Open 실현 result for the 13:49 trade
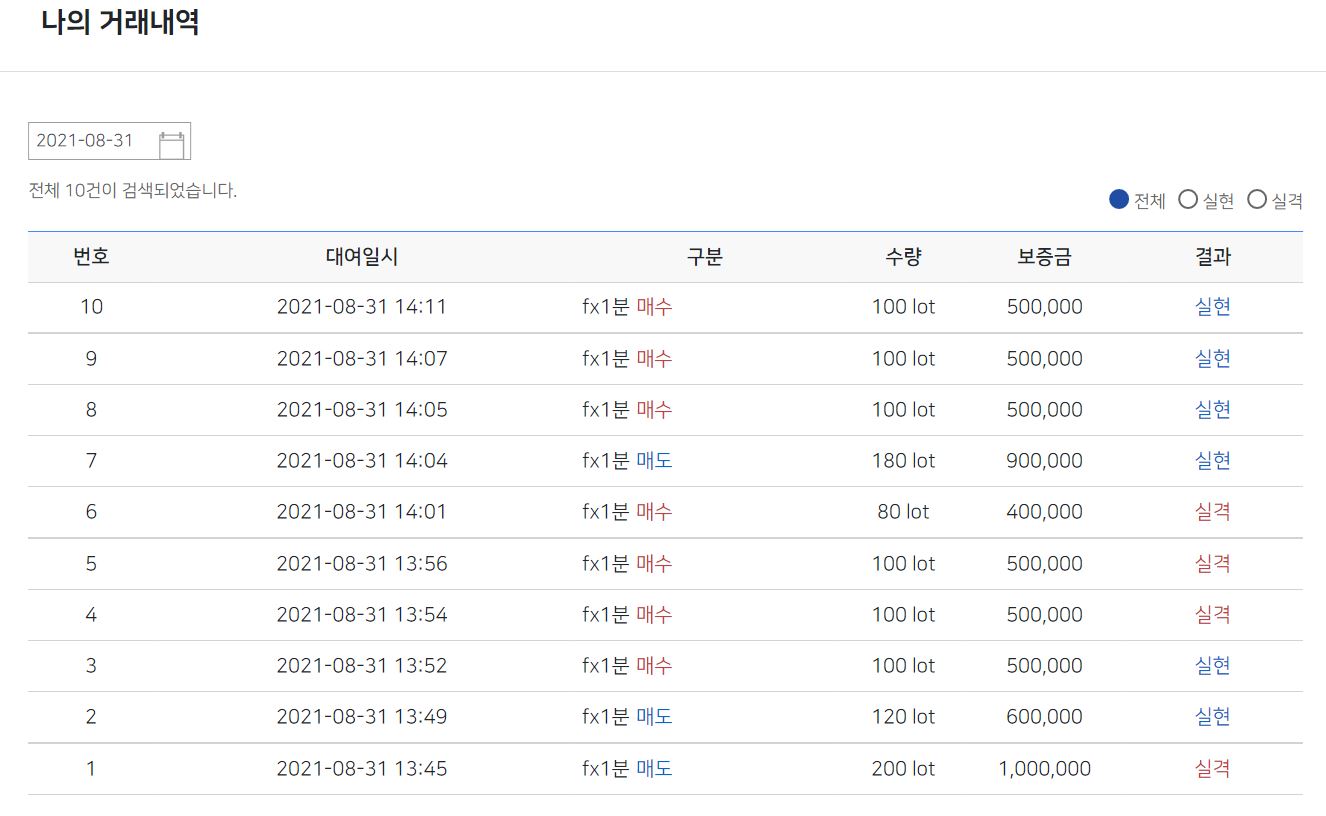1326x816 pixels. point(1213,716)
